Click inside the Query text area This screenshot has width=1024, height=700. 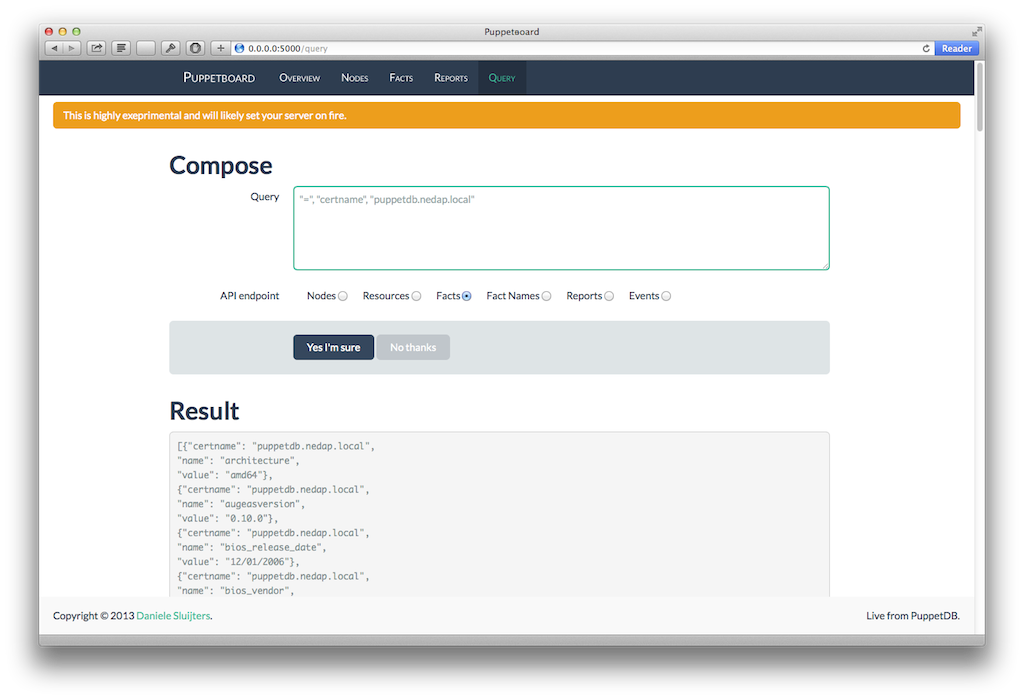point(561,228)
